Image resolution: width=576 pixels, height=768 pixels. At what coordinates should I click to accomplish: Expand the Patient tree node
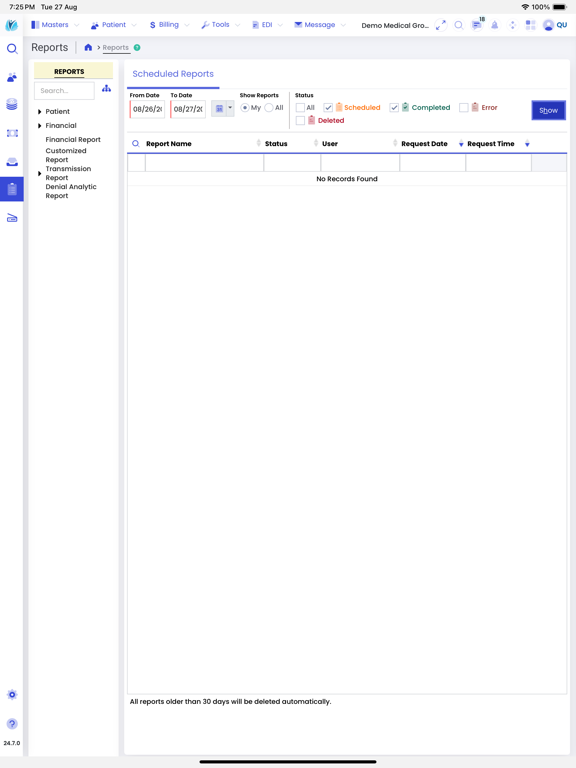[x=40, y=112]
